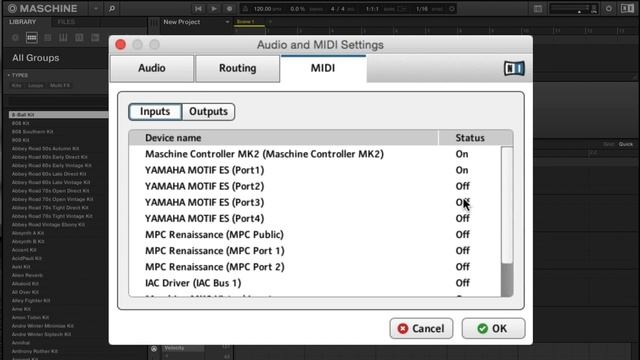
Task: Toggle YAMAHA MOTIF ES (Port3) status
Action: coord(462,202)
